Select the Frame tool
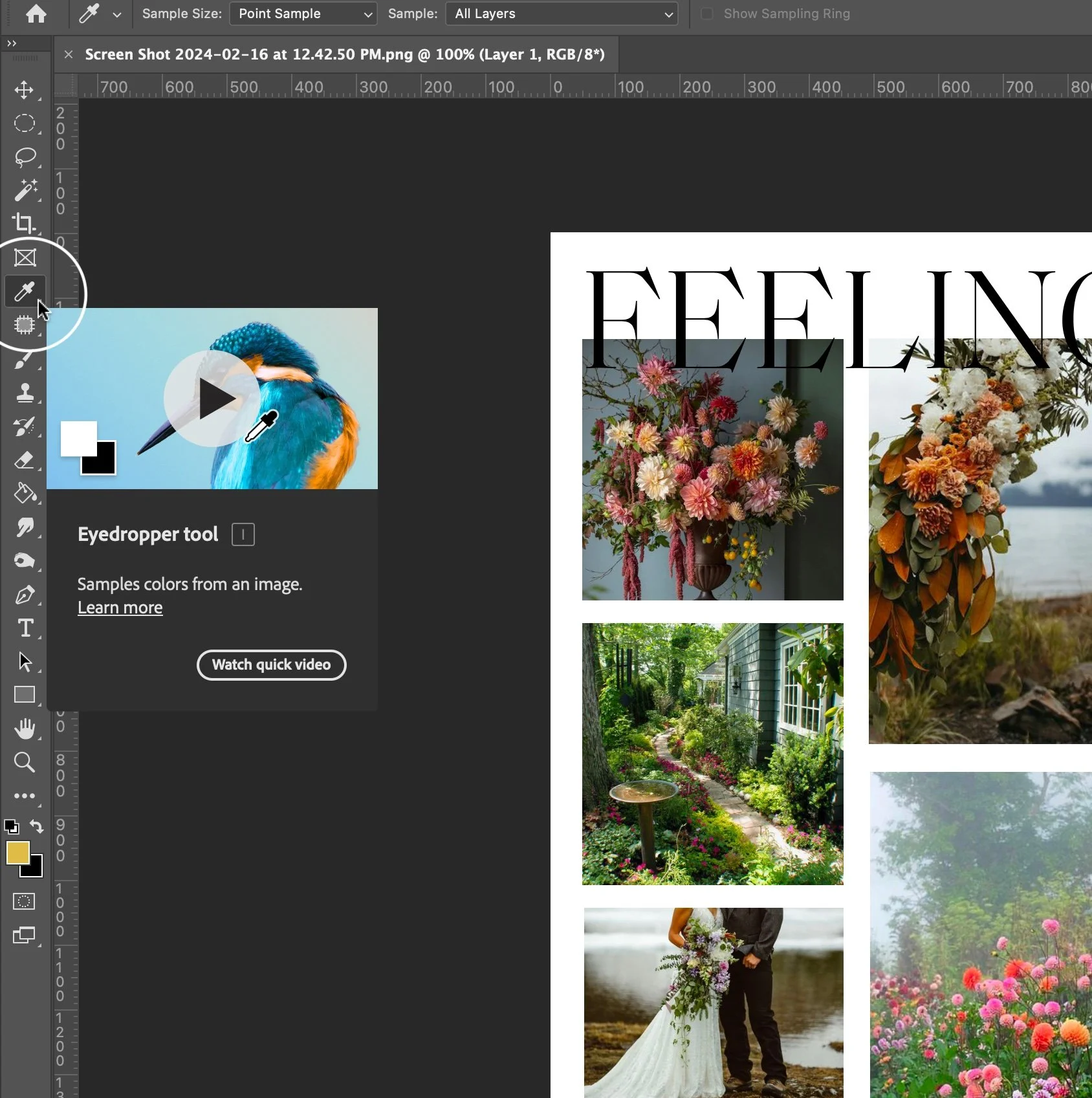 [x=25, y=258]
